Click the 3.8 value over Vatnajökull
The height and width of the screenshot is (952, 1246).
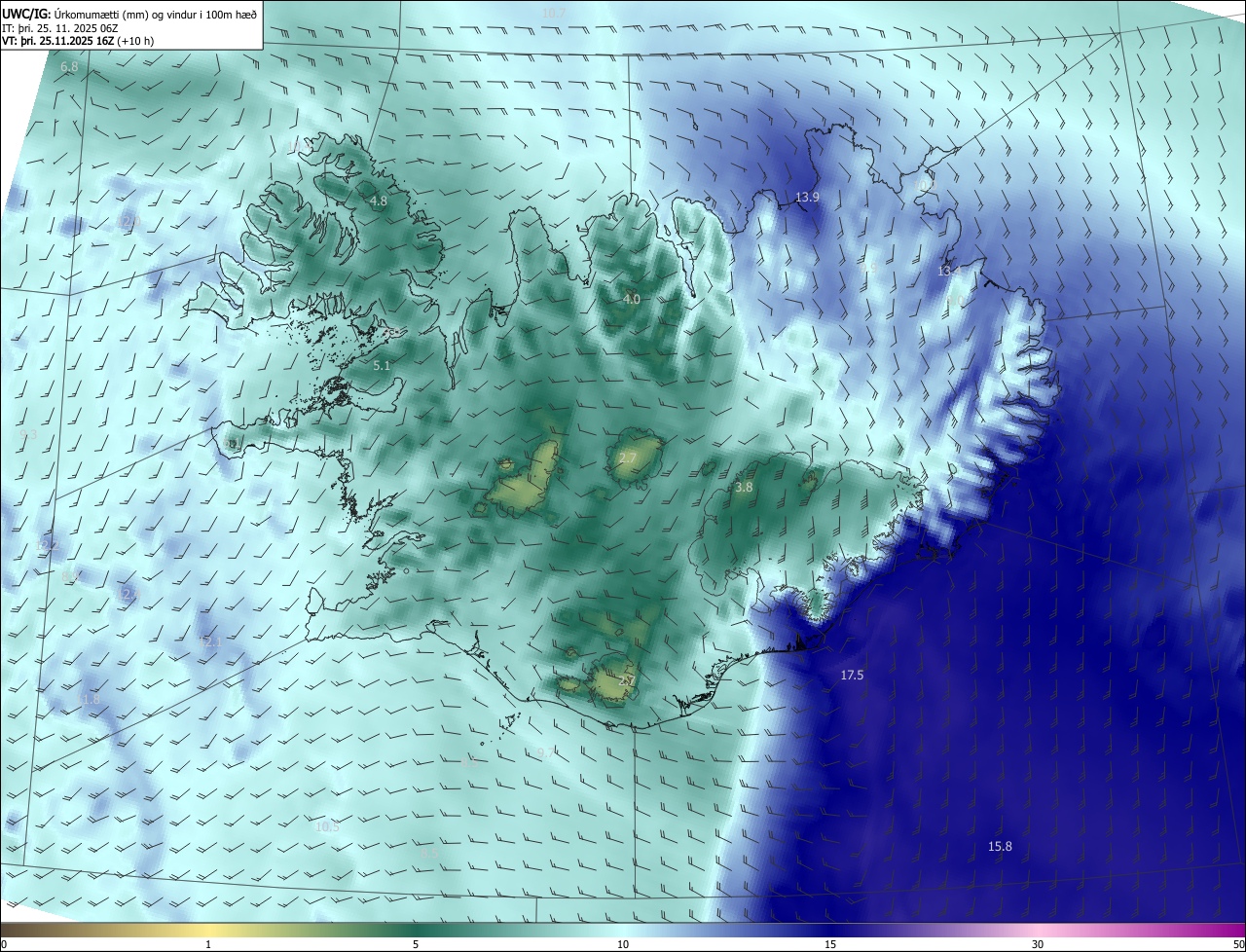[x=744, y=487]
